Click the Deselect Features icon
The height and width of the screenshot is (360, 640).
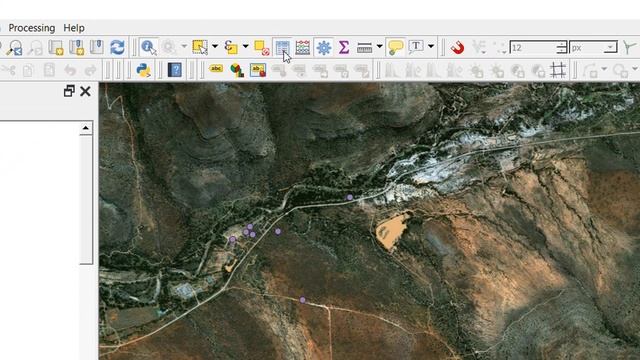point(262,47)
